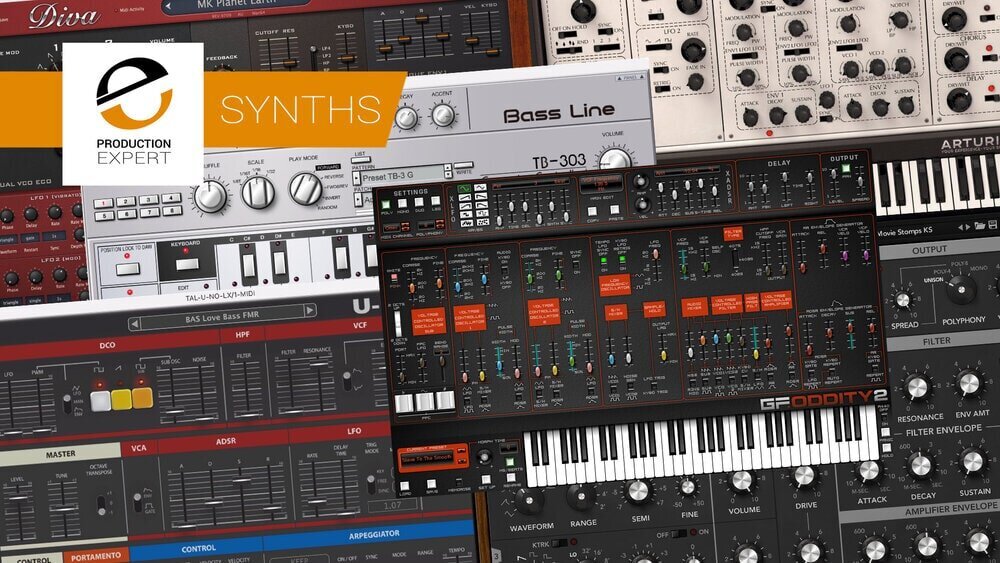Click stepper arrows beside Preset TB-3 G

(448, 170)
